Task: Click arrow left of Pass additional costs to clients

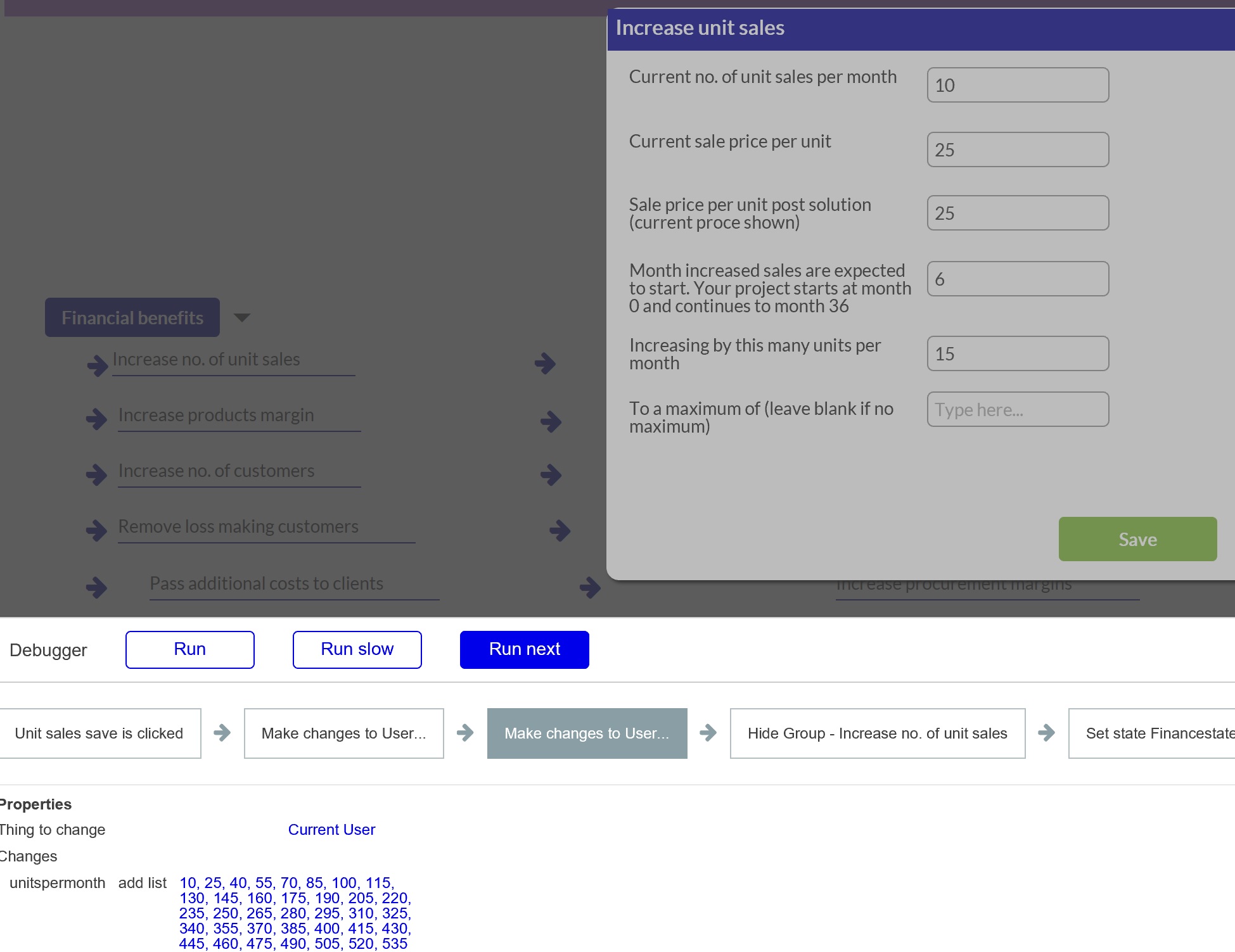Action: [x=96, y=587]
